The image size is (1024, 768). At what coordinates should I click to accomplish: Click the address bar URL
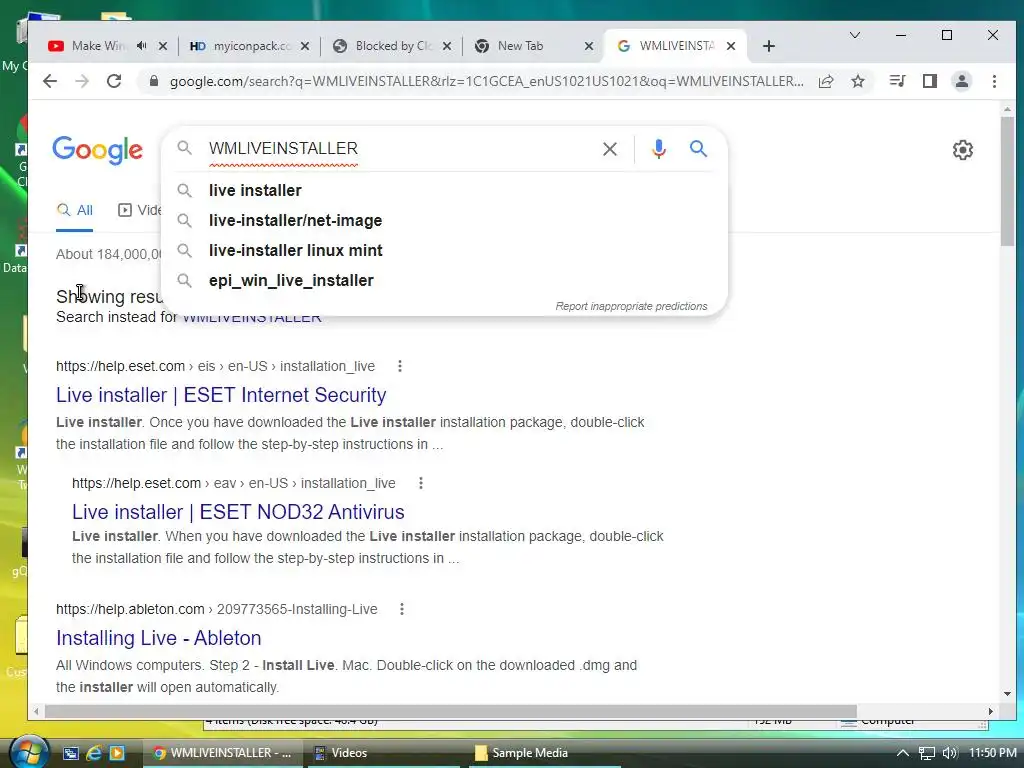point(487,81)
